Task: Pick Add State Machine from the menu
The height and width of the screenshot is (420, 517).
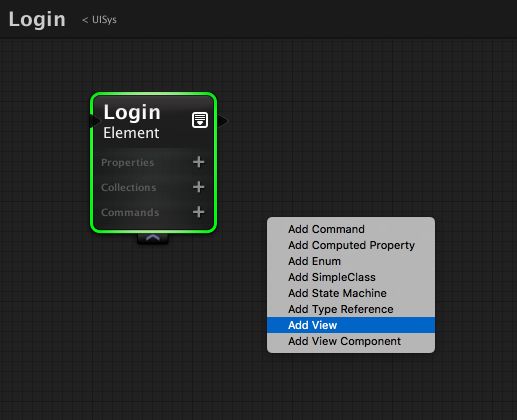Action: pos(351,293)
